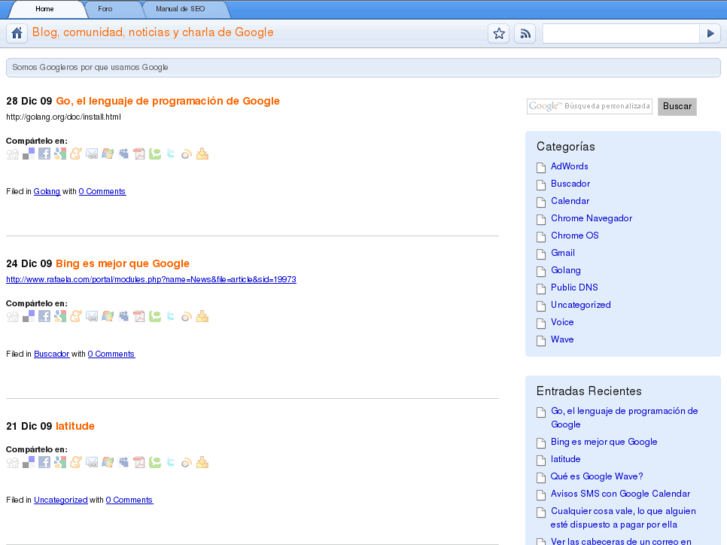Select Voice in Categorías
The height and width of the screenshot is (545, 727).
[x=562, y=322]
